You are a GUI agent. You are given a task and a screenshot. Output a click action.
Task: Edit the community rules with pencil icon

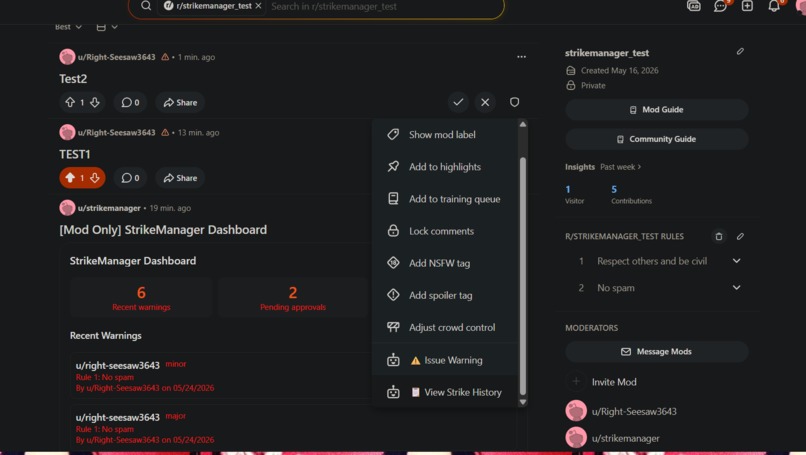tap(740, 236)
